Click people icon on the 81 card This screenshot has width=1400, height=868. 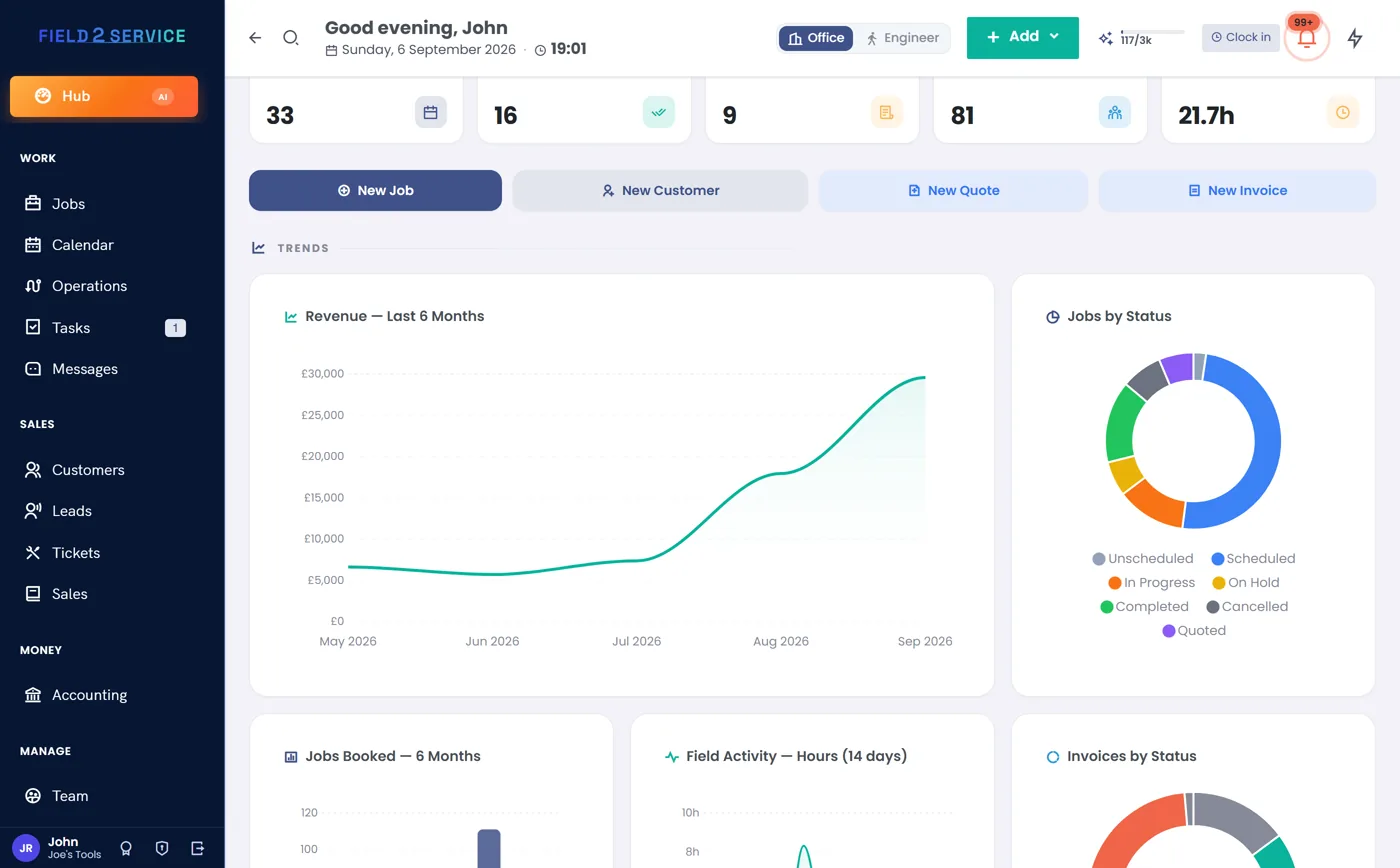pyautogui.click(x=1115, y=113)
